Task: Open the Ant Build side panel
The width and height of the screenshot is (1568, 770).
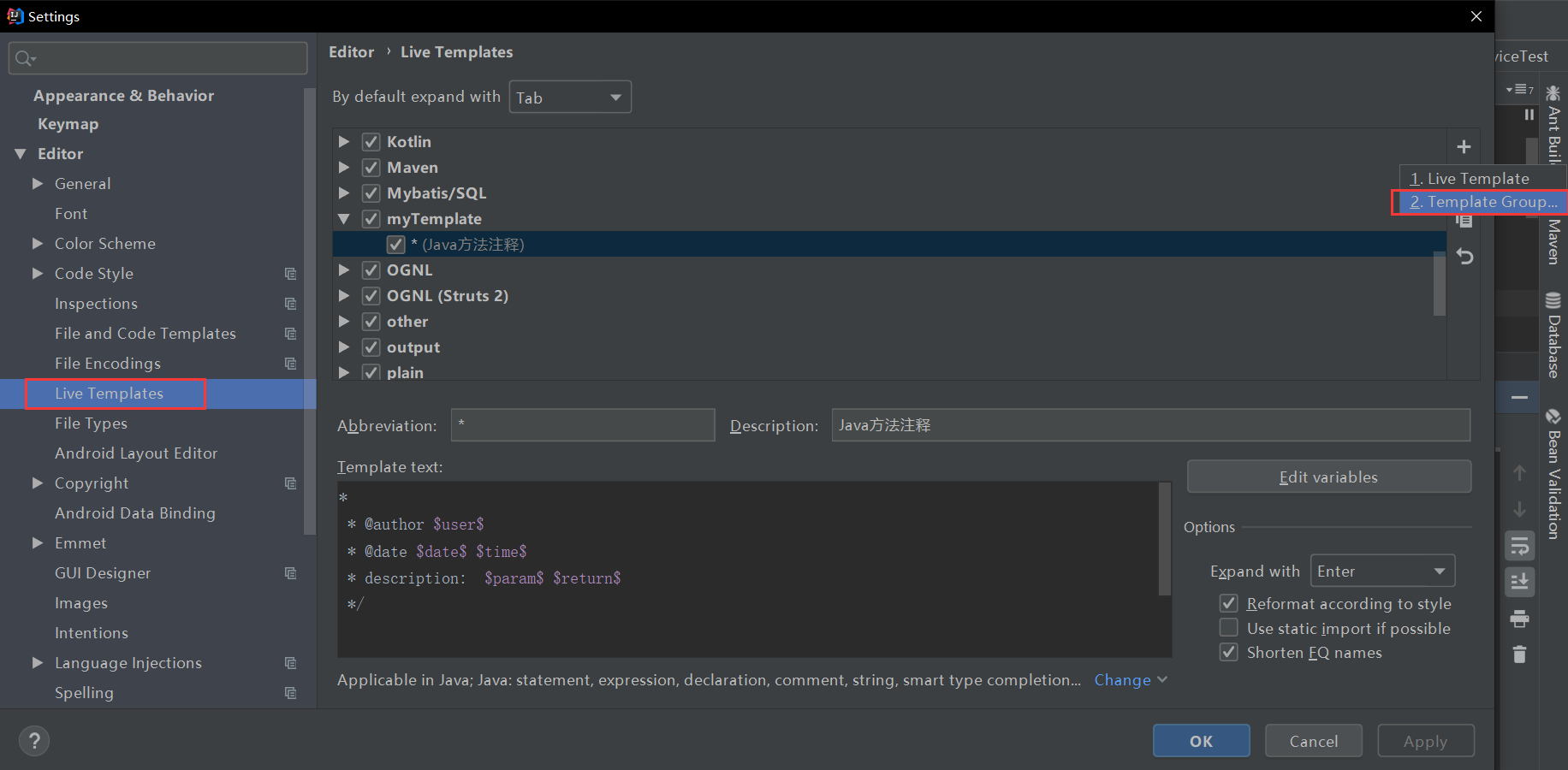Action: click(1553, 124)
